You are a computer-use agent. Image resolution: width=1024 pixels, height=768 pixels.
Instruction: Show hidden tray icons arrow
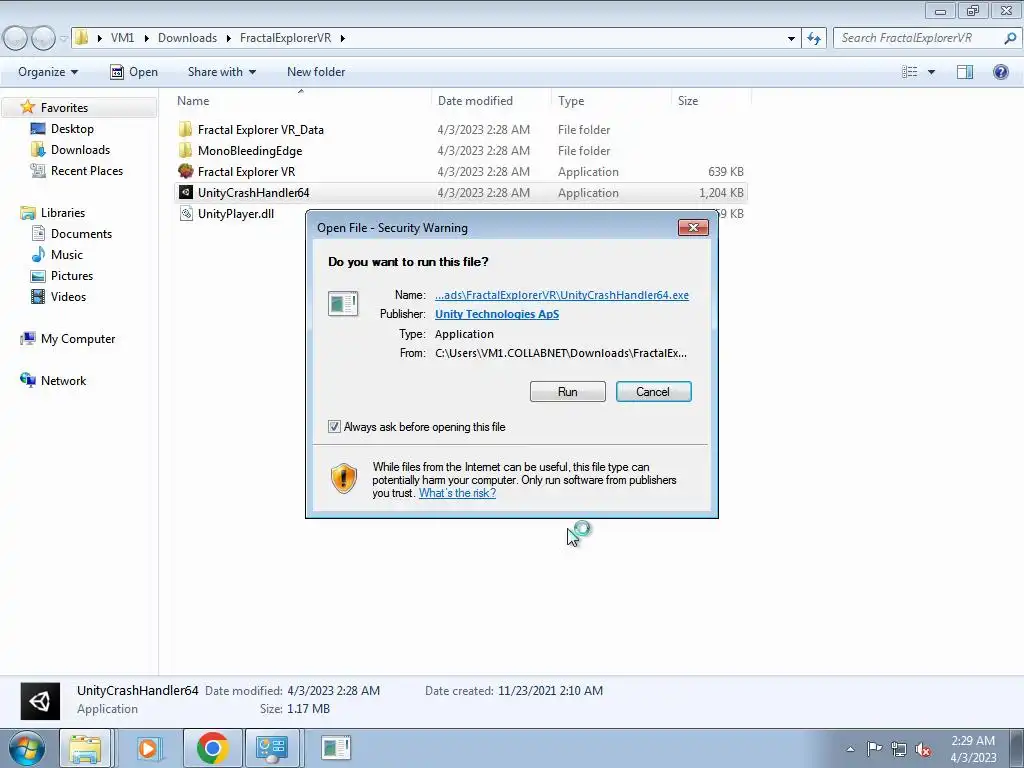pyautogui.click(x=850, y=750)
